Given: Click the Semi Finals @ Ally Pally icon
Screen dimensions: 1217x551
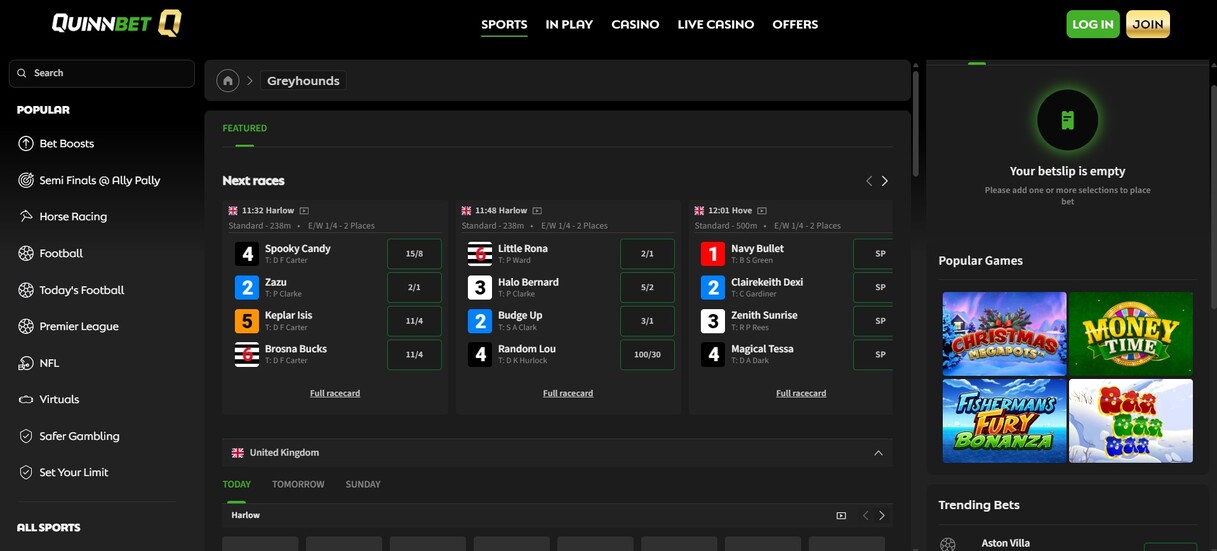Looking at the screenshot, I should click(26, 180).
